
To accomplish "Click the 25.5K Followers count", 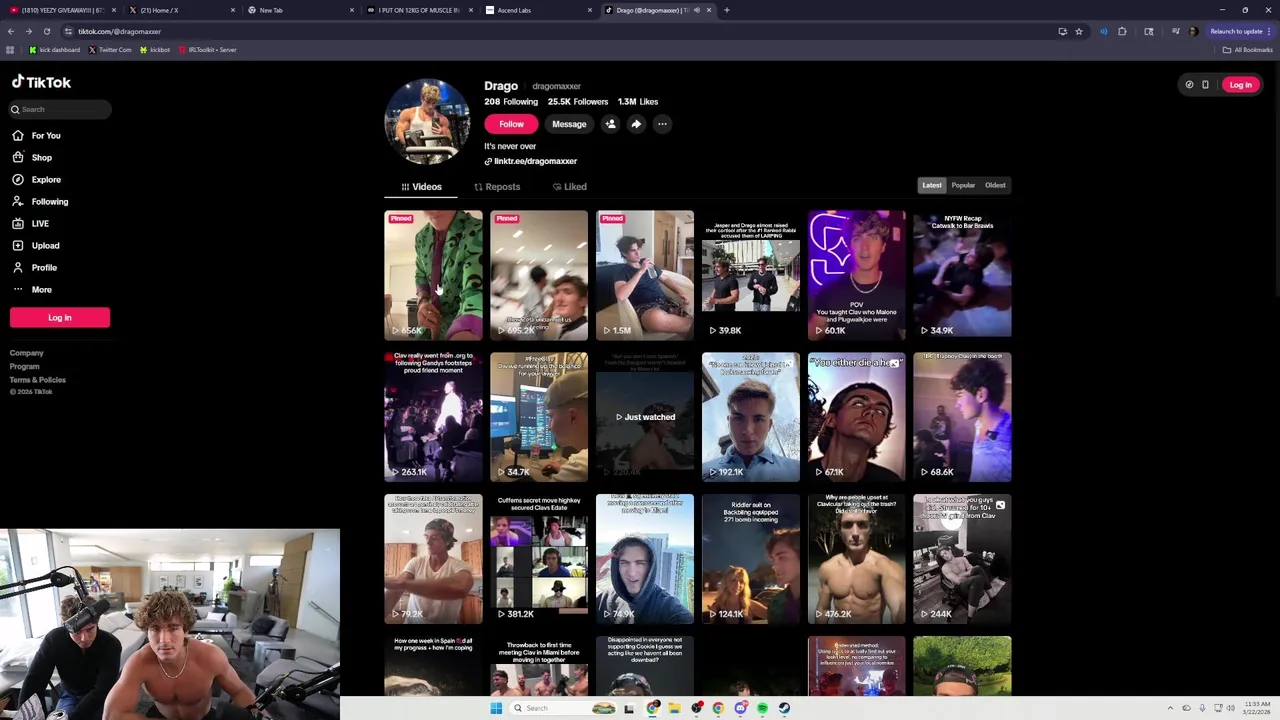I will (578, 102).
